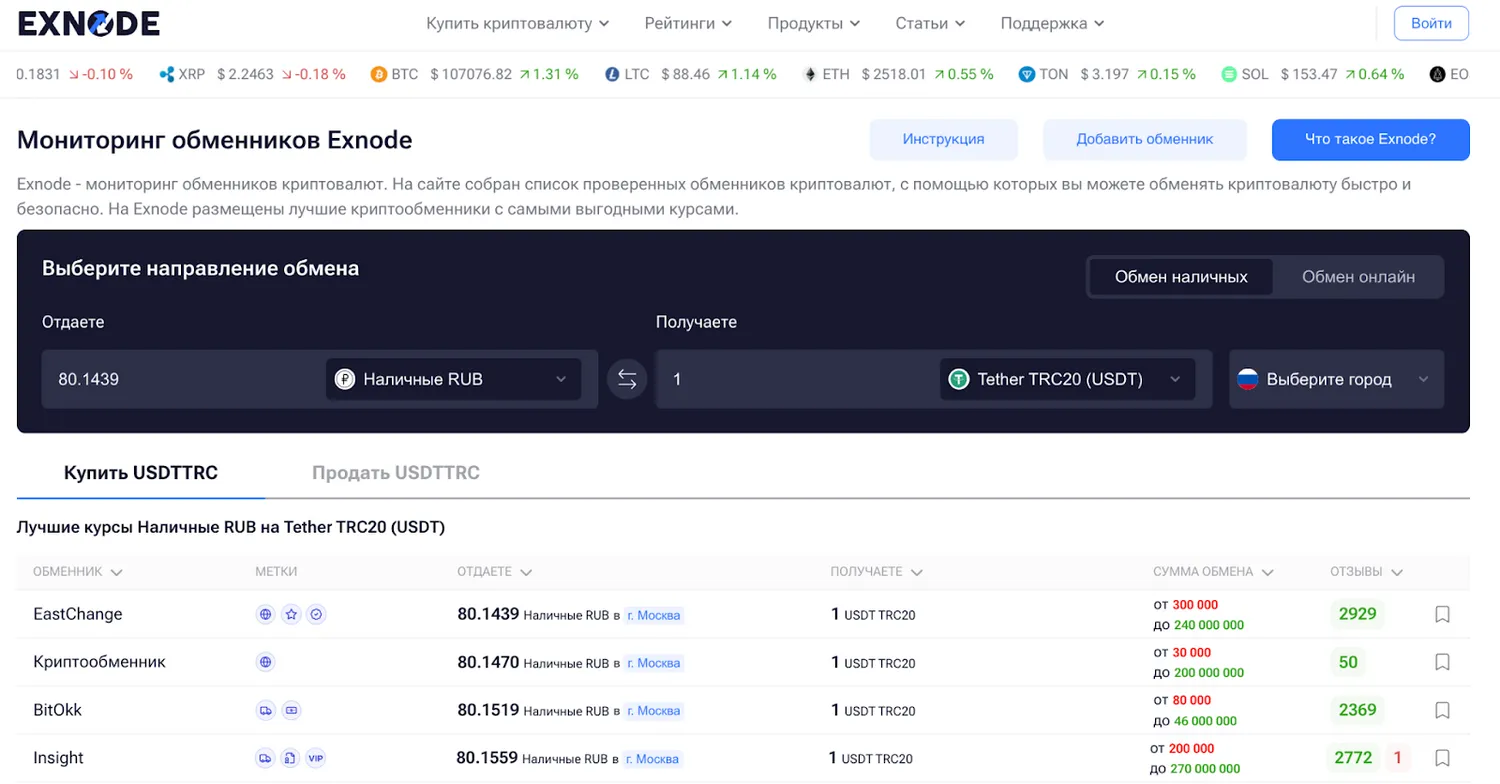Click the star badge in EastChange row

(x=291, y=614)
